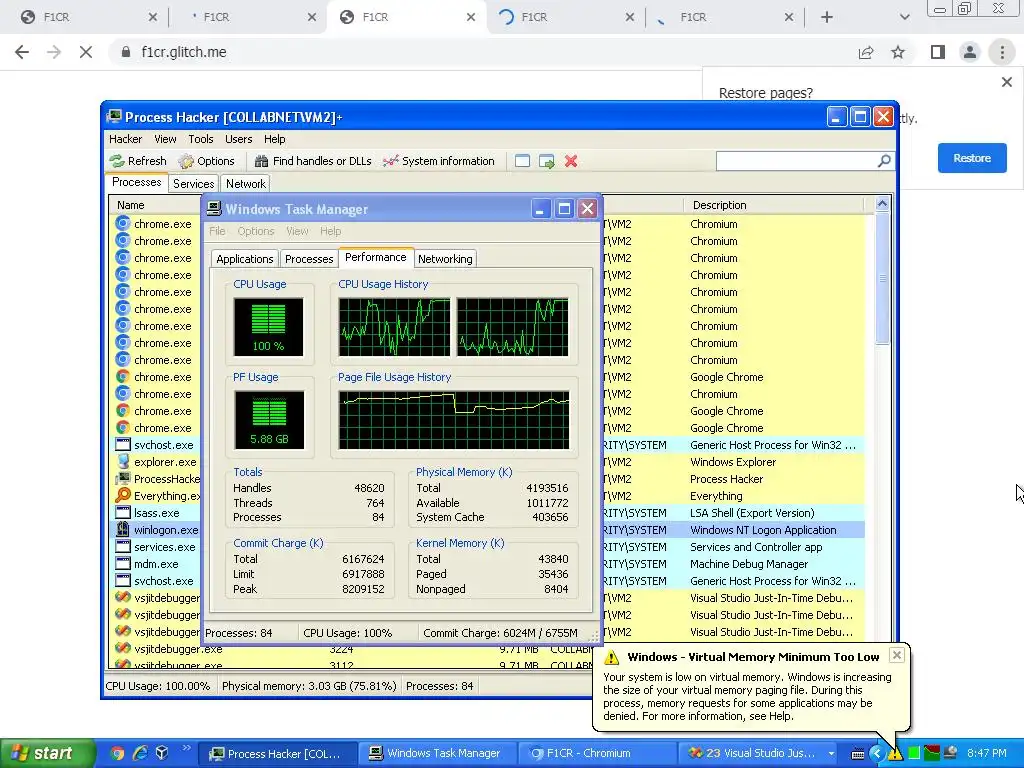The width and height of the screenshot is (1024, 768).
Task: Open Process Hacker Help menu
Action: 274,139
